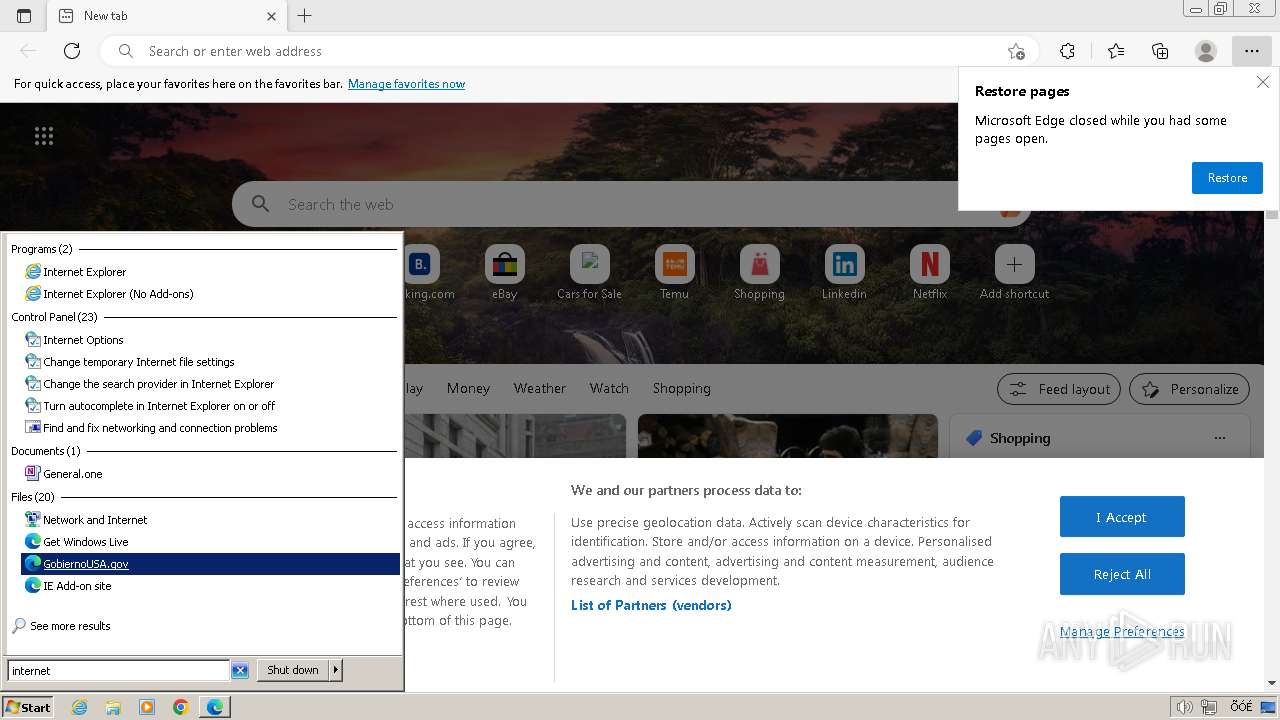1280x720 pixels.
Task: Open the Favorites list icon
Action: tap(1116, 51)
